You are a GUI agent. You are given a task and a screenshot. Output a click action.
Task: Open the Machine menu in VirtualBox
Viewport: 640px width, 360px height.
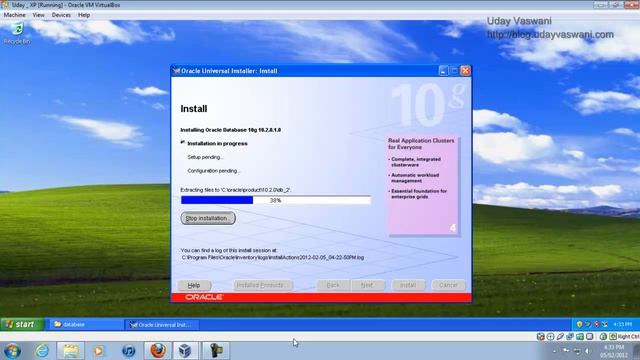pos(14,15)
